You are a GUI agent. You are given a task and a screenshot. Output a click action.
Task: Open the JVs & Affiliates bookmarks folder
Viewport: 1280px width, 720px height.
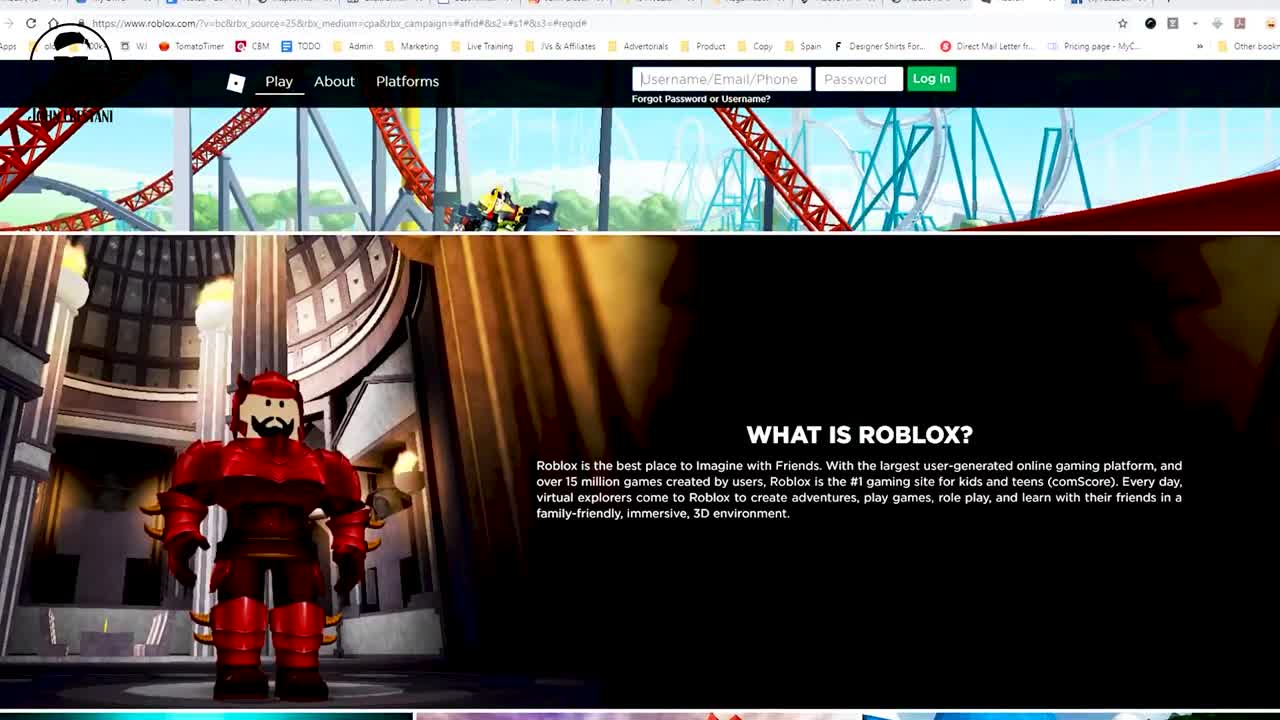coord(560,46)
